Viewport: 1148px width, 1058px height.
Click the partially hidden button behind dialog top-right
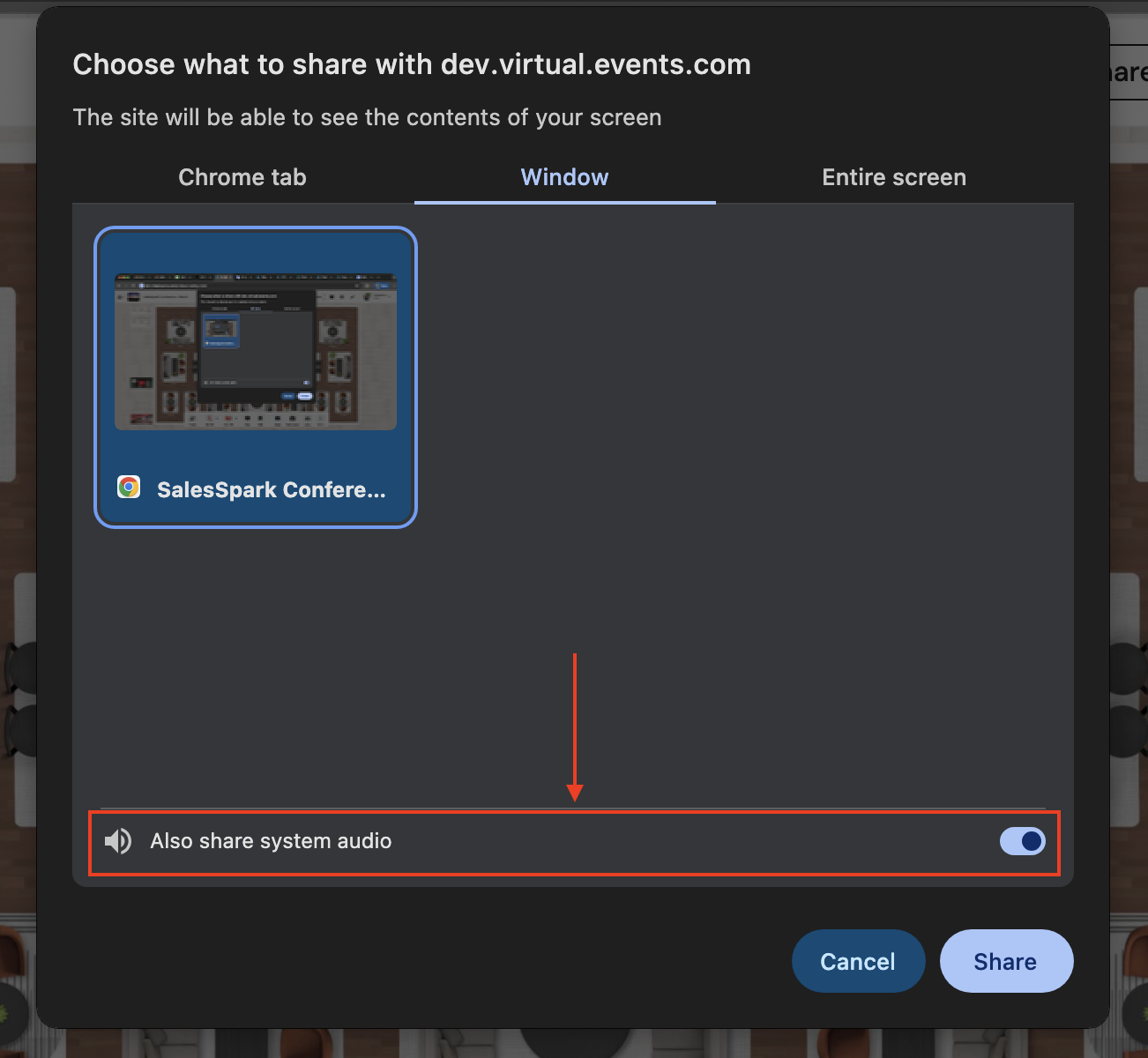click(x=1129, y=72)
